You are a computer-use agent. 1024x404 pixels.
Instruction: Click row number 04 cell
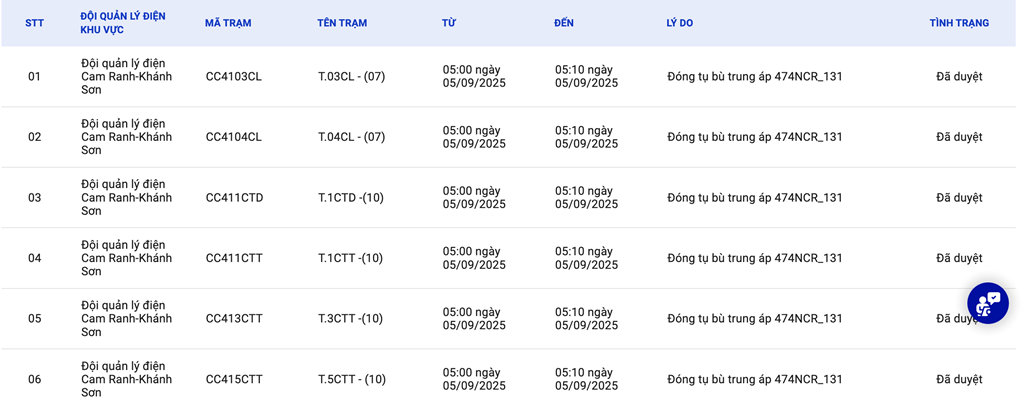[34, 258]
